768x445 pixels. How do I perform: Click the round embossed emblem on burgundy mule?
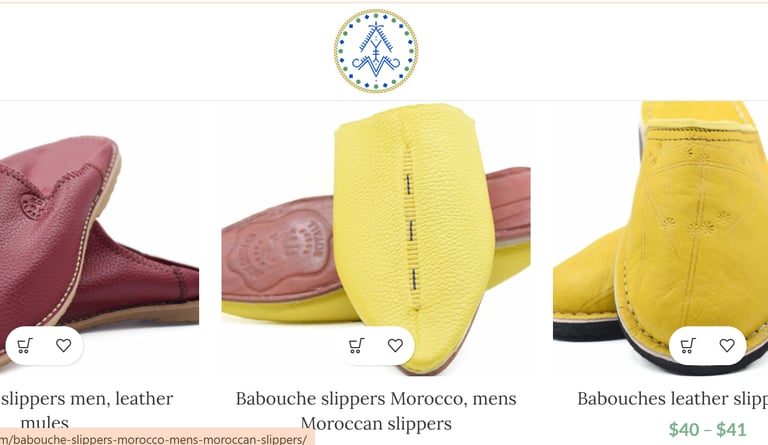point(35,206)
